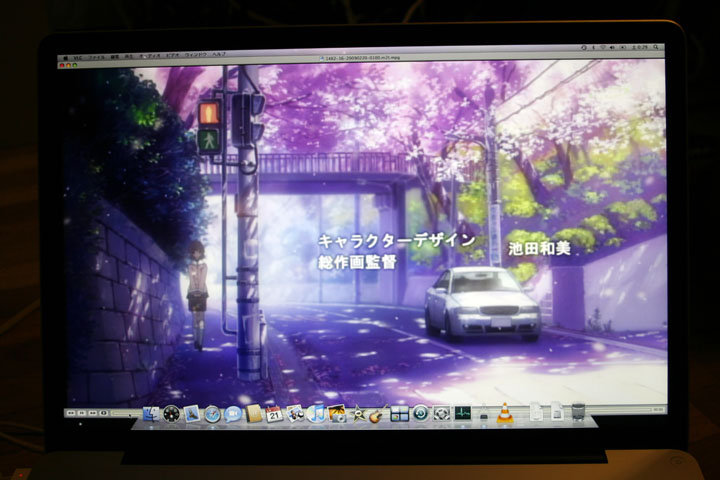Screen dimensions: 720x480
Task: Launch iPhoto from the Dock
Action: click(337, 414)
